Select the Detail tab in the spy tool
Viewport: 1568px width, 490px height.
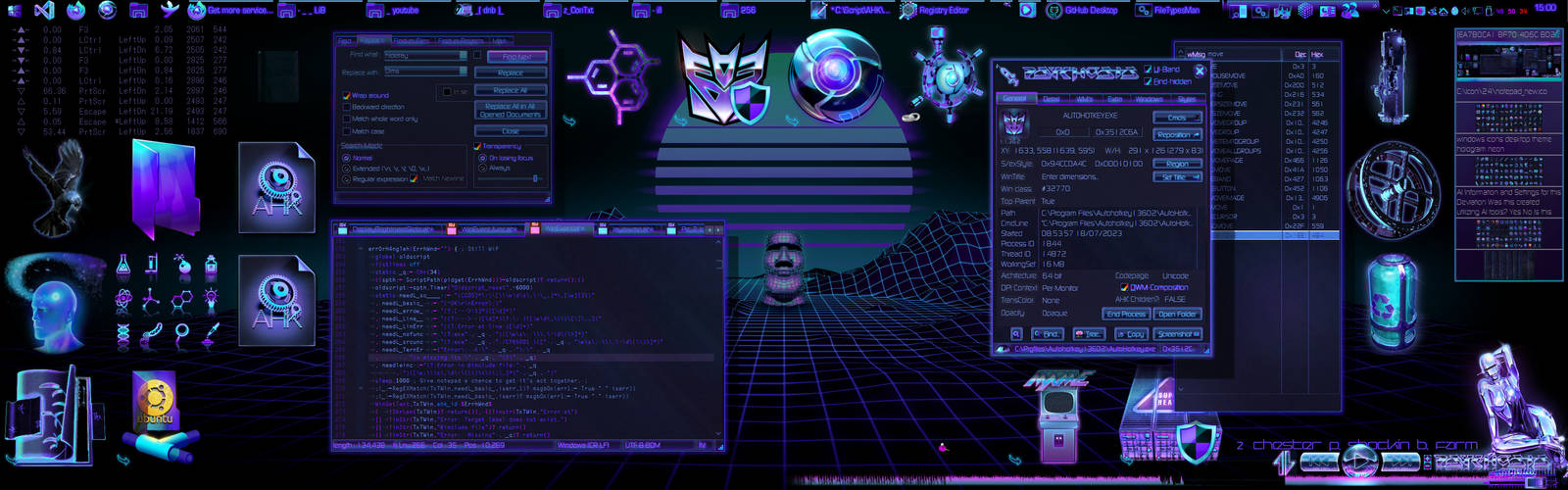[1051, 98]
